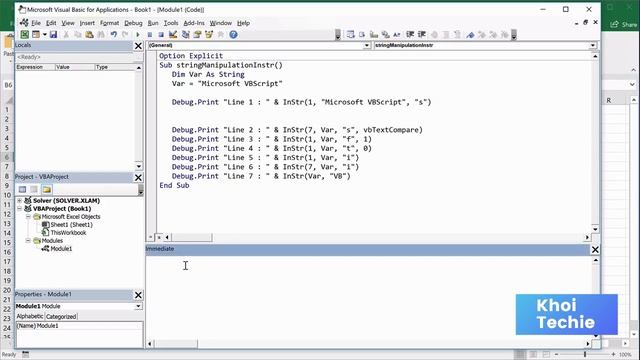Click the Excel zoom slider handle

[585, 354]
